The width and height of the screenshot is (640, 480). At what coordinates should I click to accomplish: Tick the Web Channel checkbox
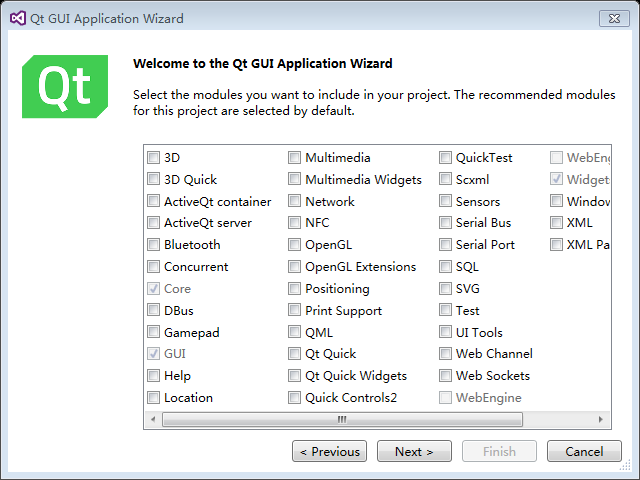pos(445,354)
